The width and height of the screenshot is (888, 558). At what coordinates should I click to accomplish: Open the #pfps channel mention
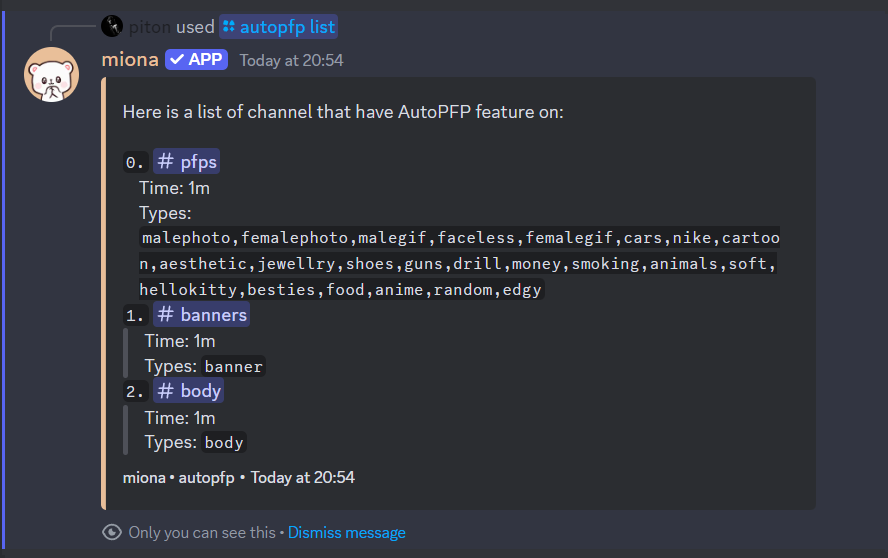[x=186, y=162]
